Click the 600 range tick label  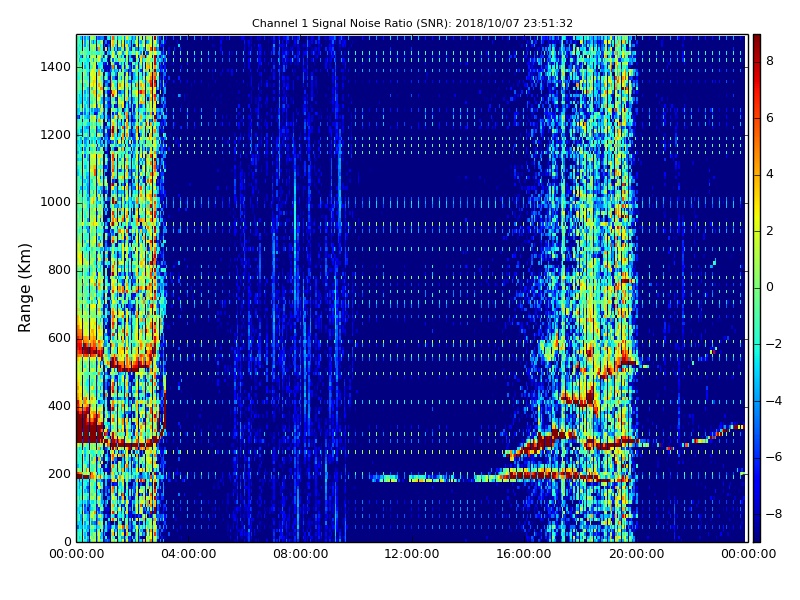59,338
